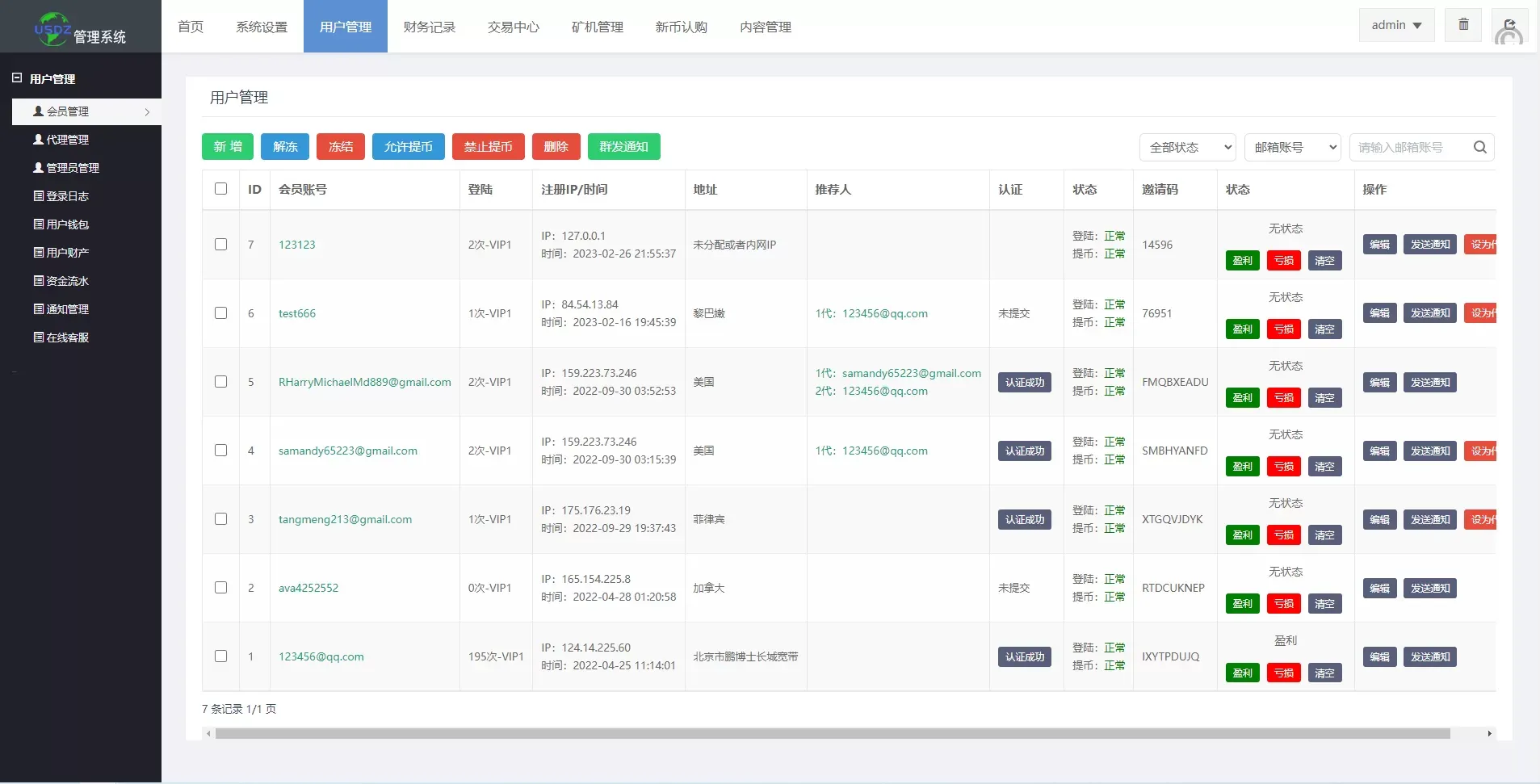Switch to the 财务记录 tab

(429, 27)
